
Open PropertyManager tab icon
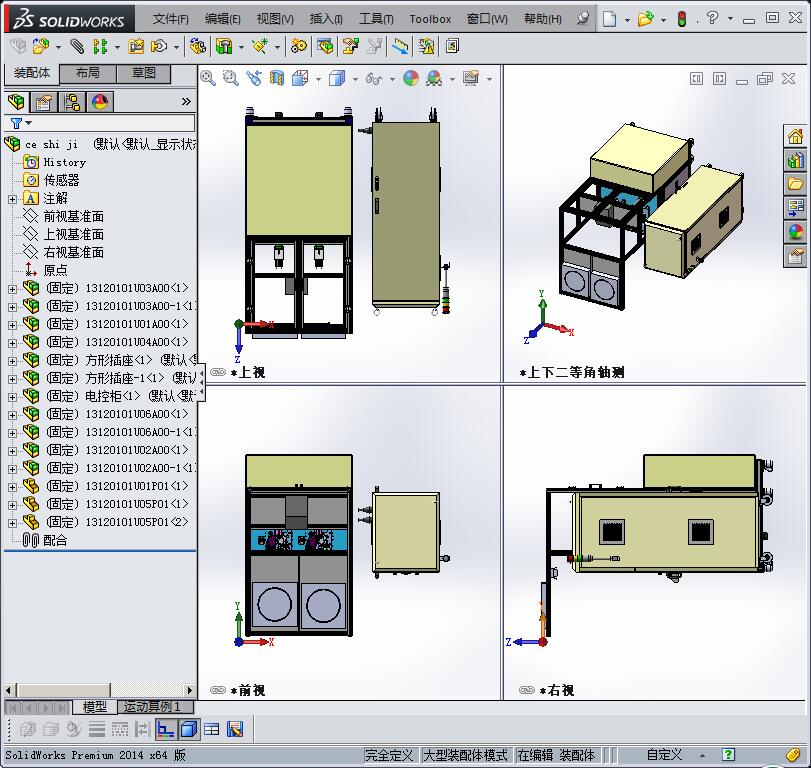(44, 102)
